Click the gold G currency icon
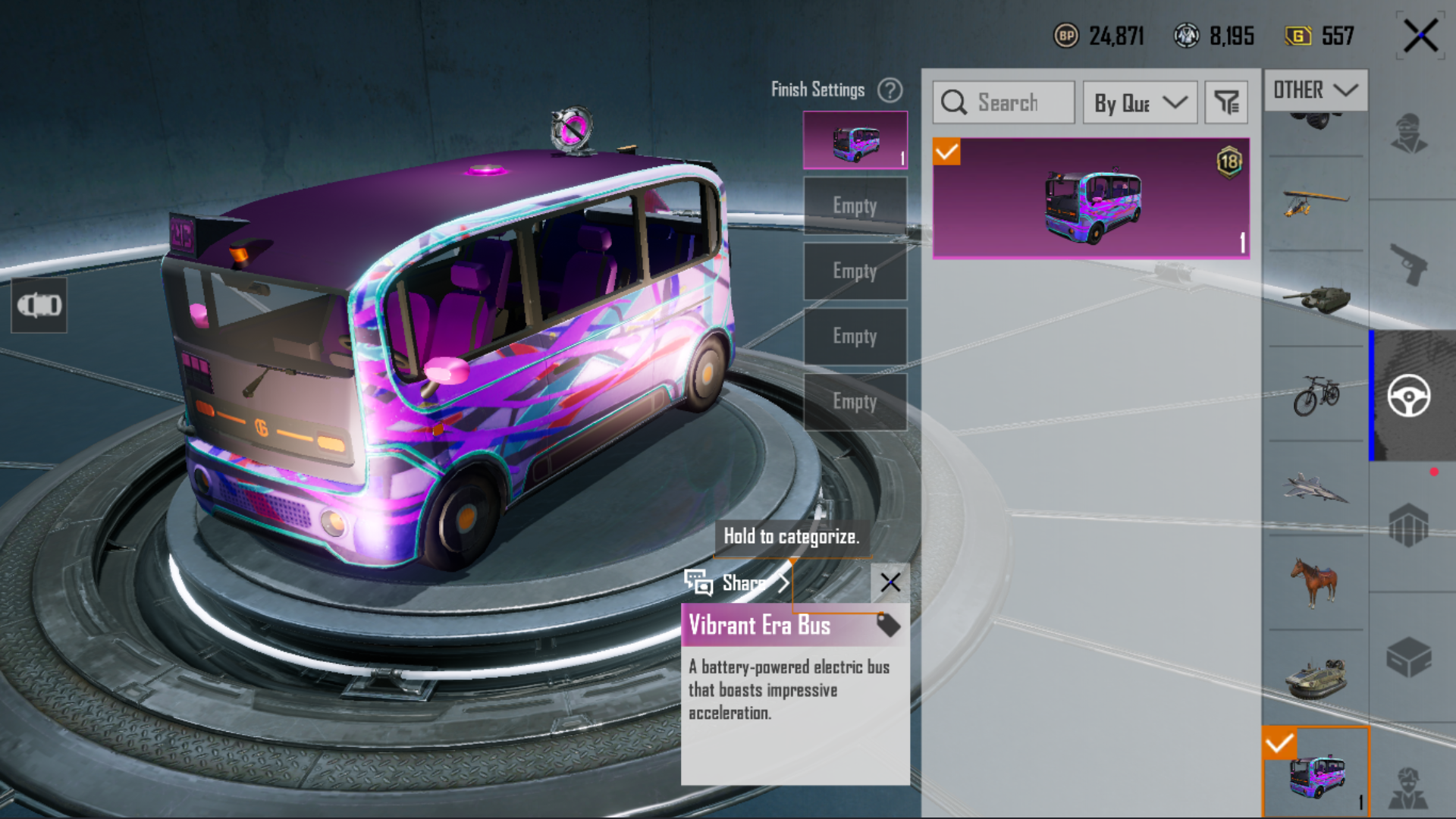The width and height of the screenshot is (1456, 819). (x=1298, y=36)
